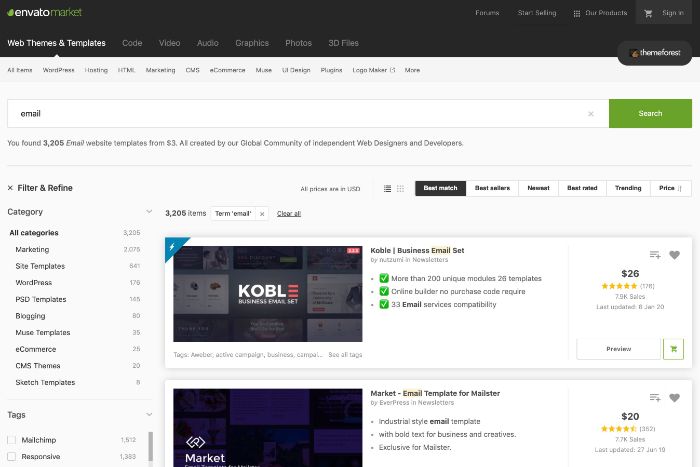700x467 pixels.
Task: Switch to grid view layout icon
Action: [400, 188]
